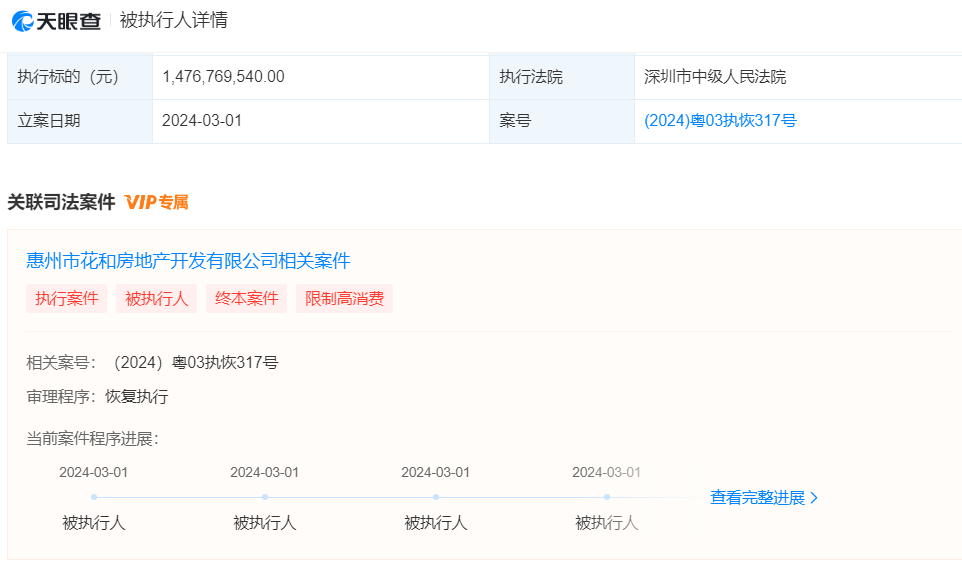Screen dimensions: 962x567
Task: Click the second timeline dot on progress line
Action: pyautogui.click(x=265, y=497)
